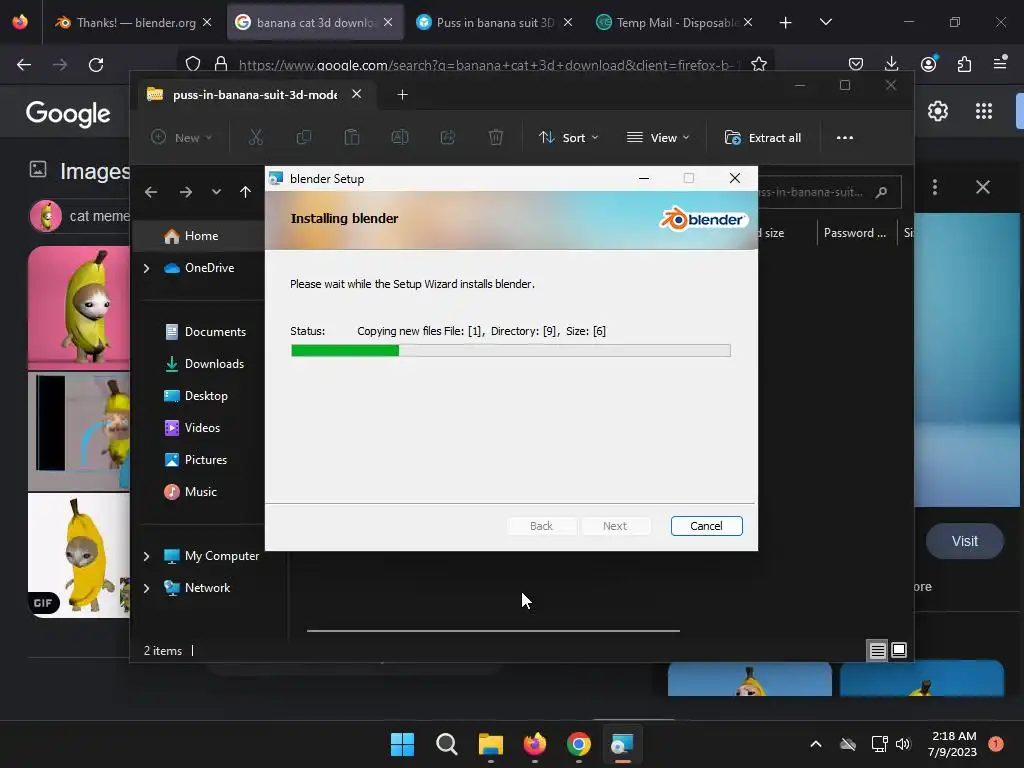Click the Delete trash icon

[x=496, y=138]
